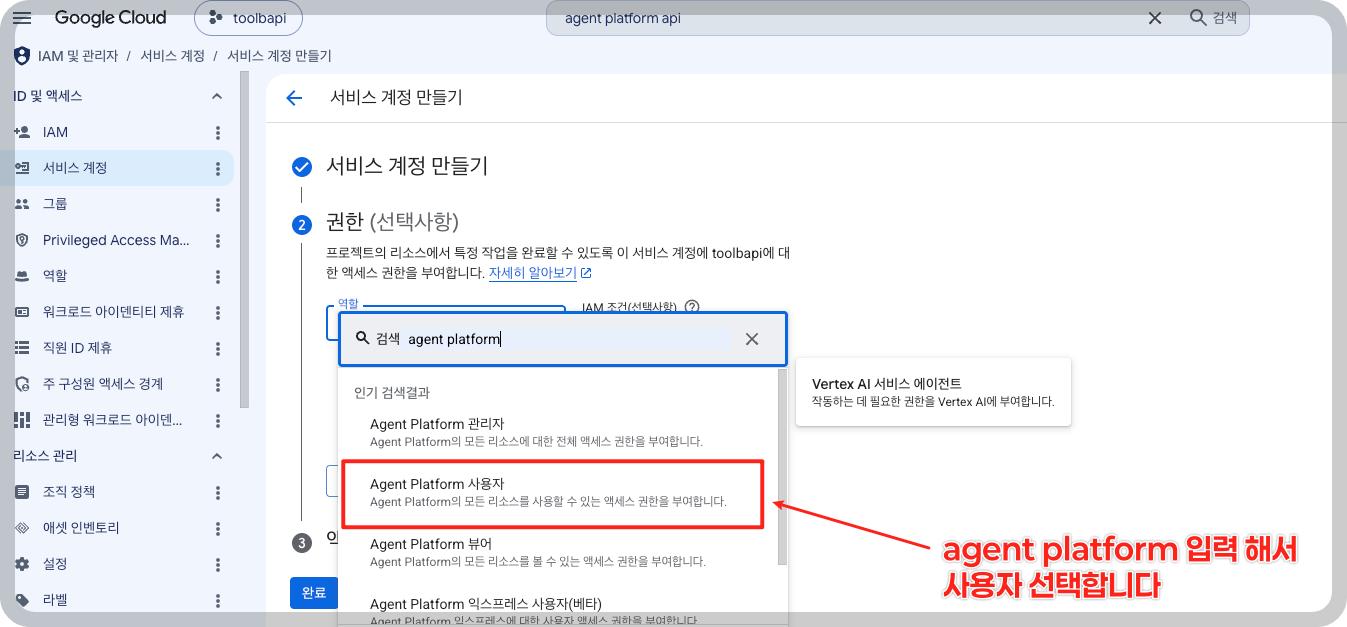The width and height of the screenshot is (1347, 627).
Task: Click the Google Cloud logo
Action: pyautogui.click(x=110, y=18)
